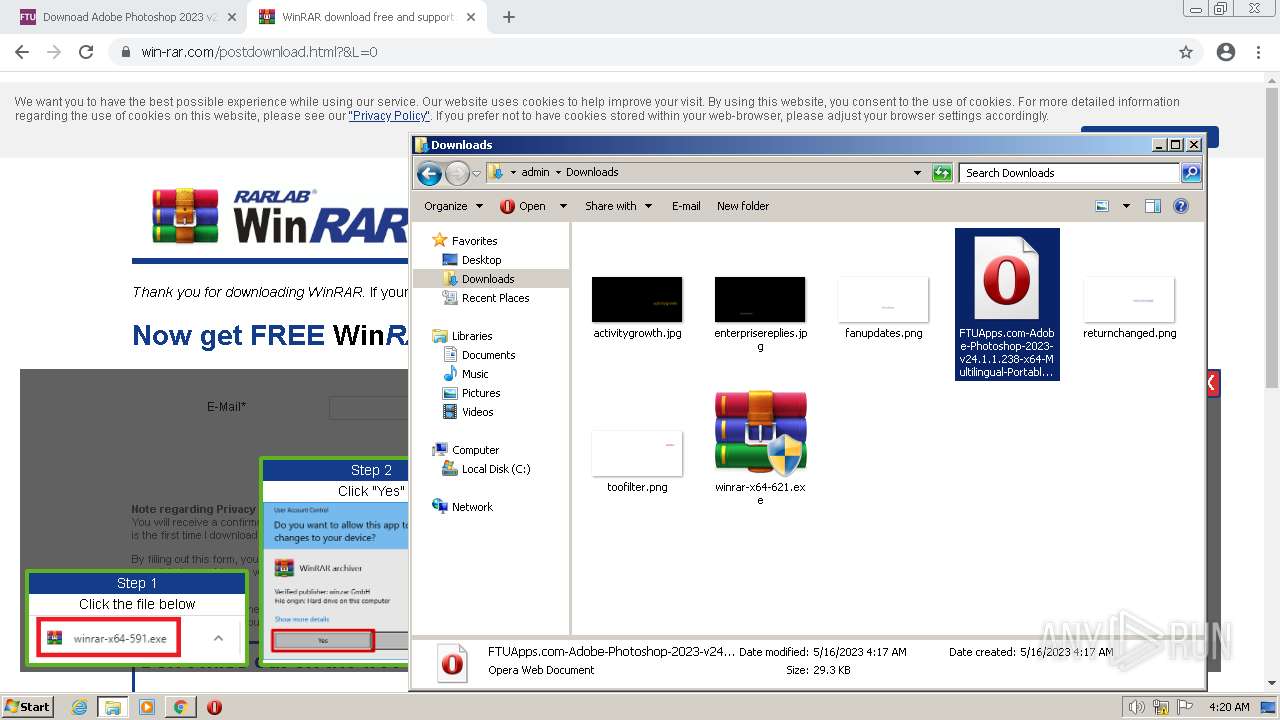Open the Start menu
The height and width of the screenshot is (720, 1280).
(x=28, y=707)
